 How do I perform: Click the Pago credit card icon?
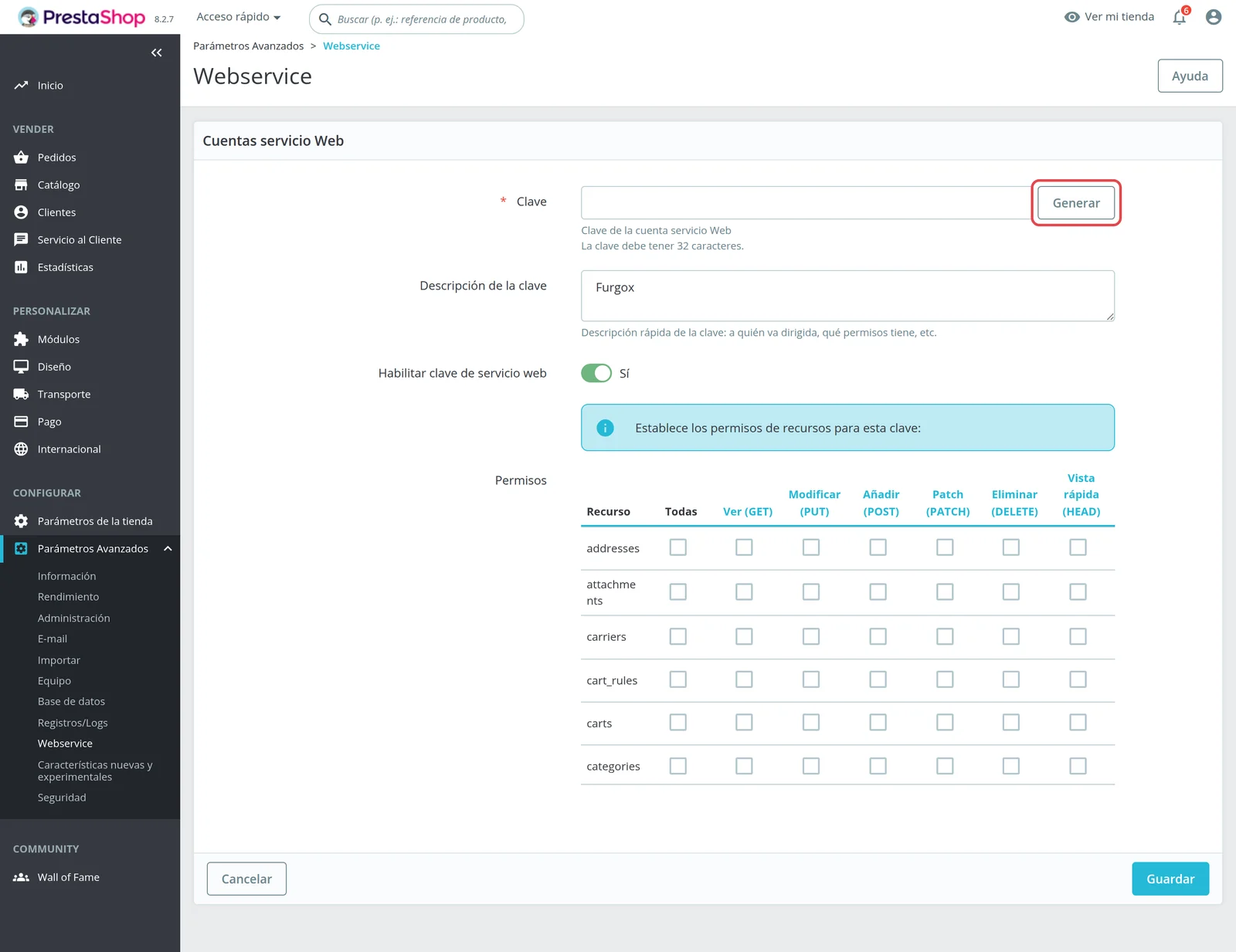[x=21, y=422]
